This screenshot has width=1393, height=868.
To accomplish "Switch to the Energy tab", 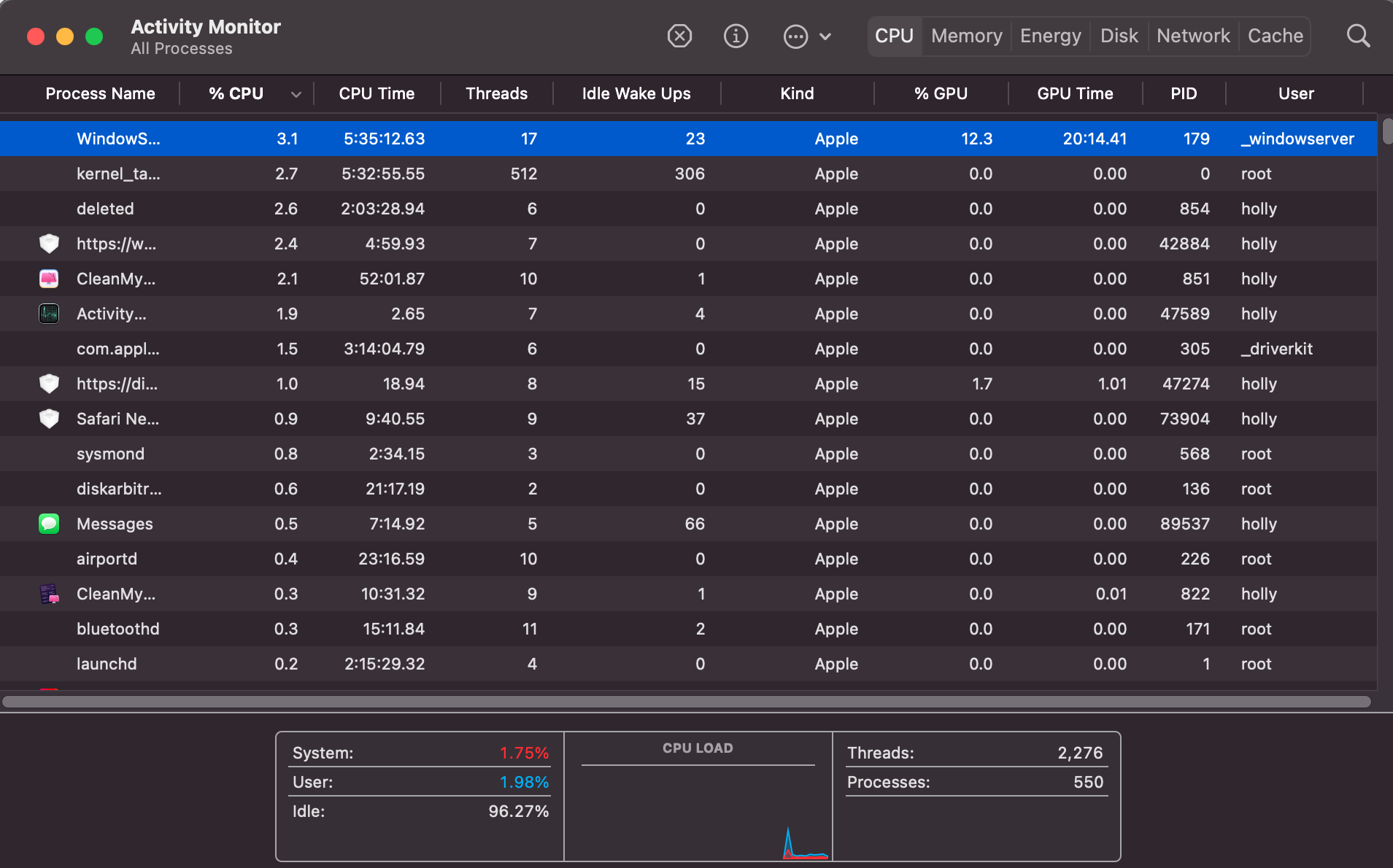I will [x=1050, y=36].
